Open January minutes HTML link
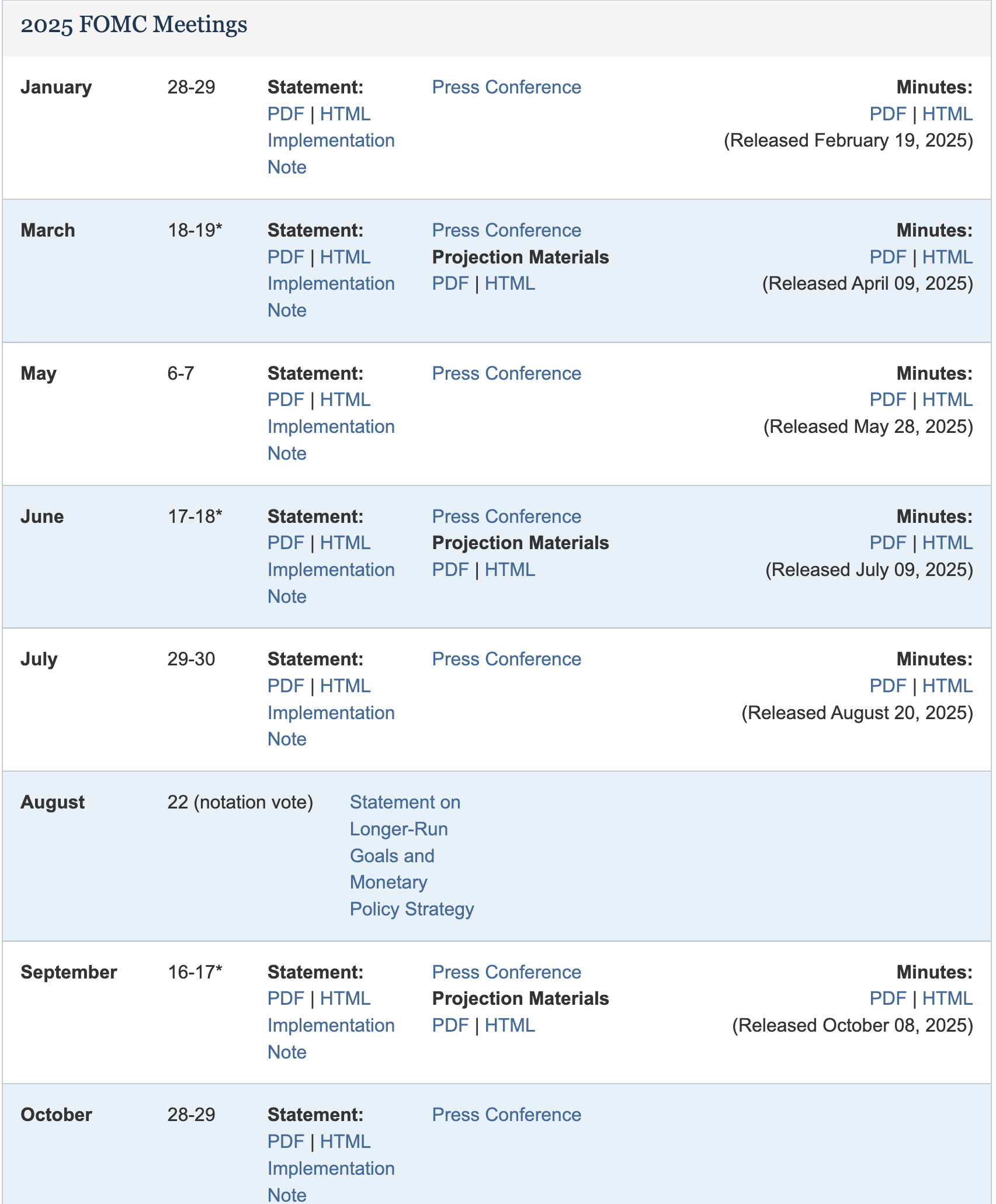 coord(948,114)
